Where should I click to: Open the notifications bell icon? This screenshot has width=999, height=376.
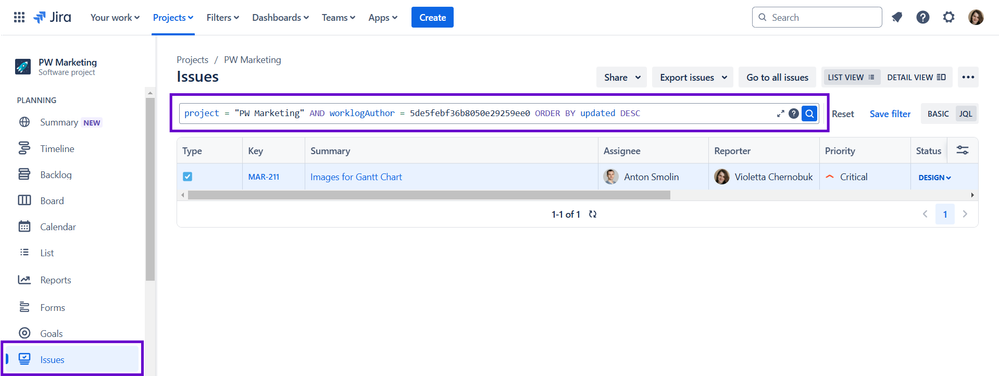(x=897, y=17)
